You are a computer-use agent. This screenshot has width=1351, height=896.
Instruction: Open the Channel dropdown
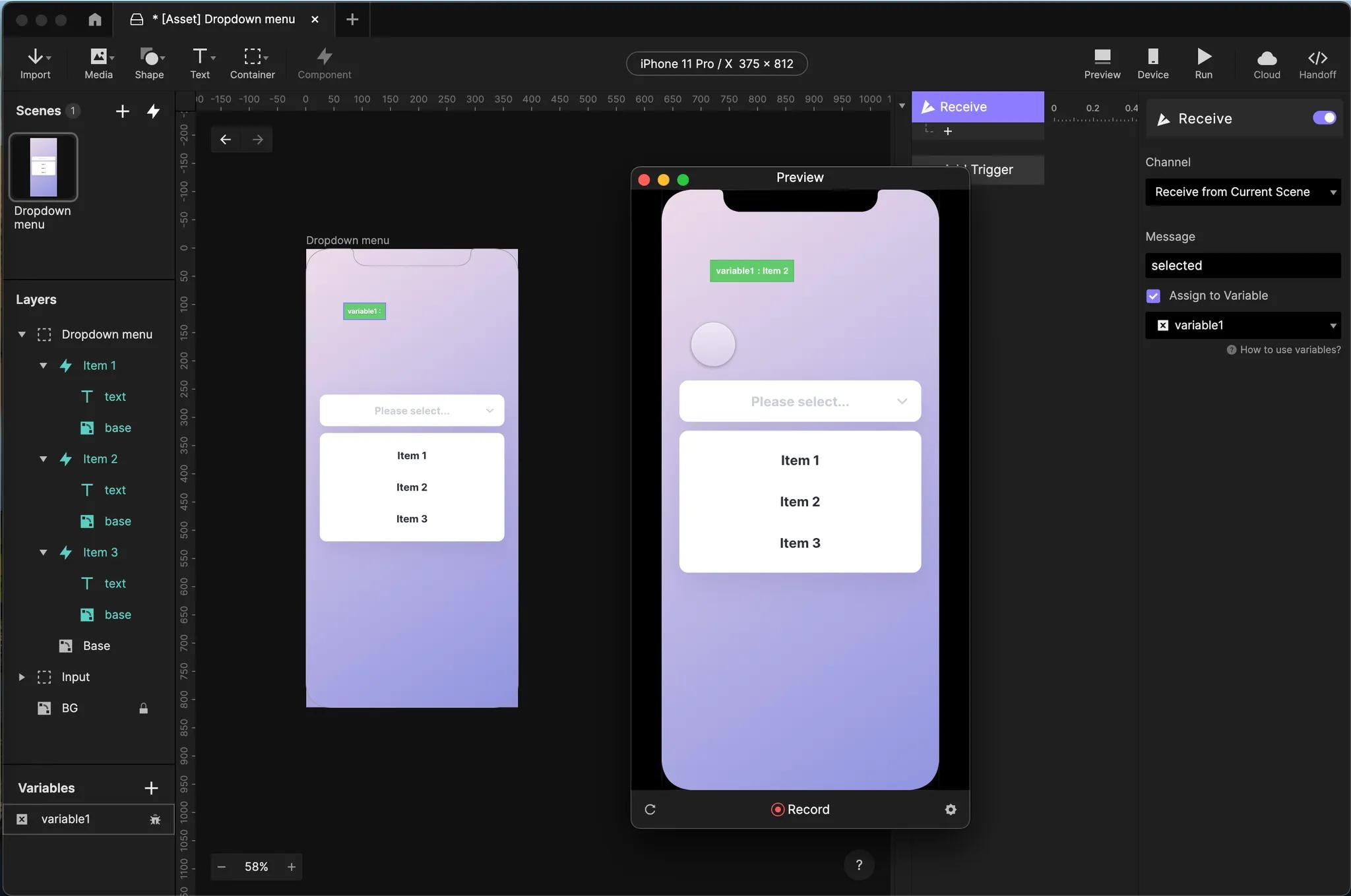coord(1243,192)
